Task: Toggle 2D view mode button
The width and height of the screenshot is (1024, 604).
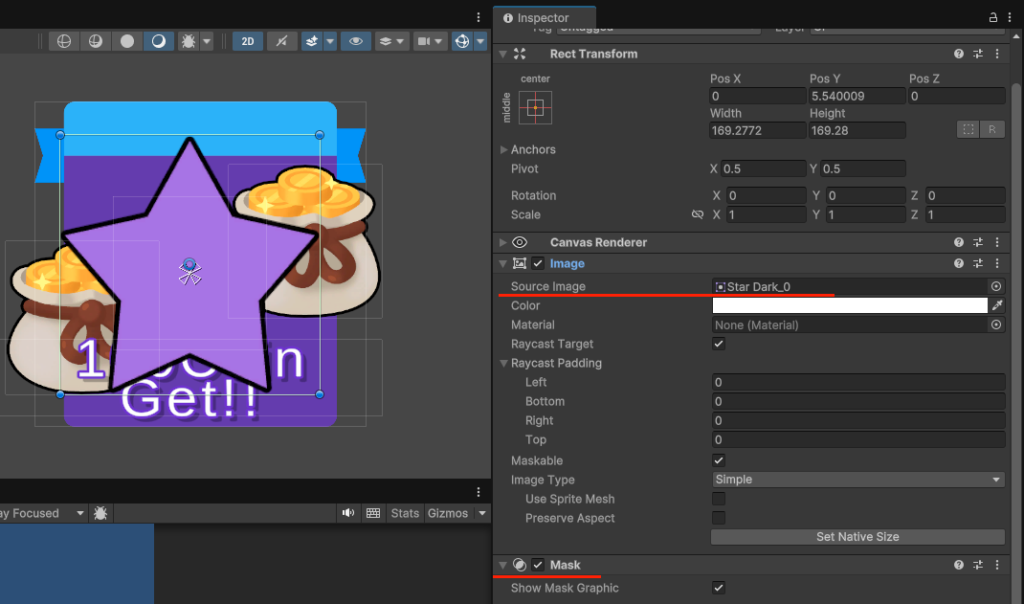Action: tap(248, 41)
